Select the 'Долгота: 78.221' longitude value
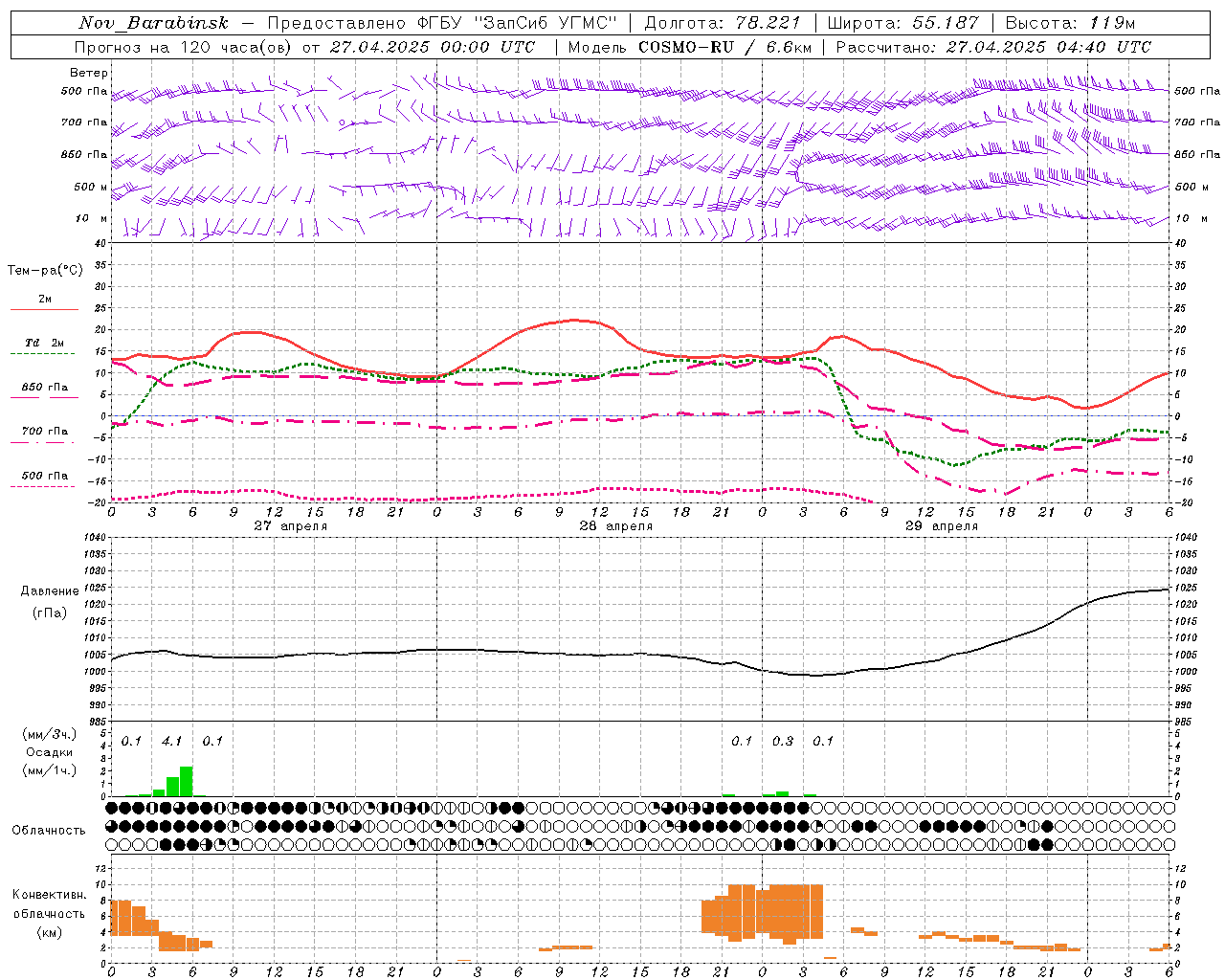 (723, 23)
